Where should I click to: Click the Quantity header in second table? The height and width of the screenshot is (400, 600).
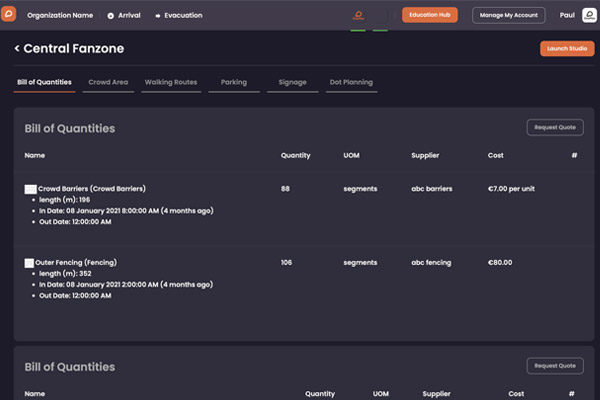point(320,394)
